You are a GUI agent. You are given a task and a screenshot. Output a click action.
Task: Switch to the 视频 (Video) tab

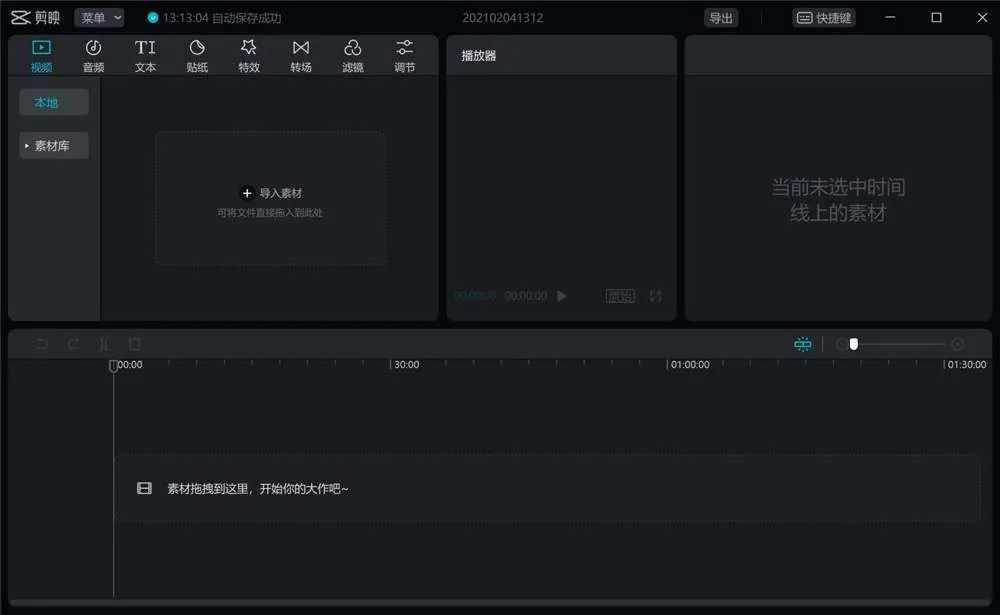[41, 55]
